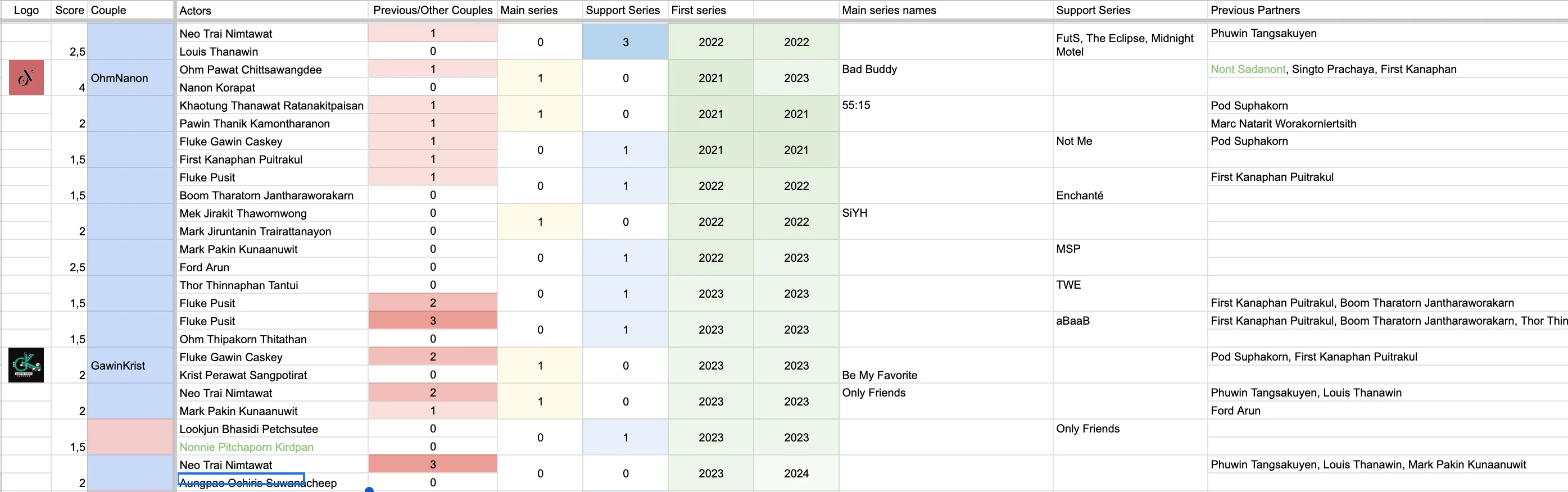Click the green Nont Sadanont link text

[1248, 69]
